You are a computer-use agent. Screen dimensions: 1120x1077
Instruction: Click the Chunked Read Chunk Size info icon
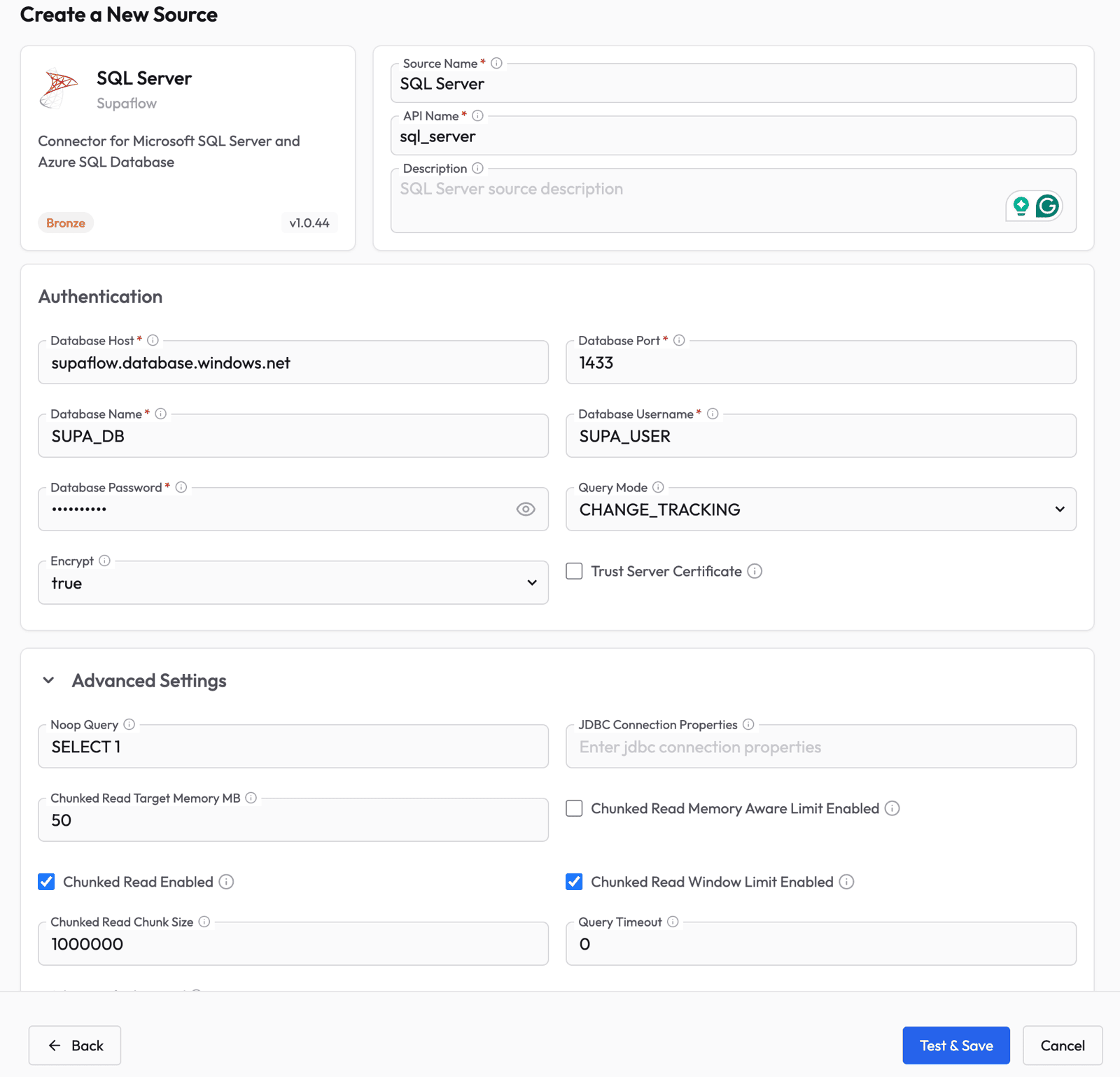pyautogui.click(x=204, y=922)
